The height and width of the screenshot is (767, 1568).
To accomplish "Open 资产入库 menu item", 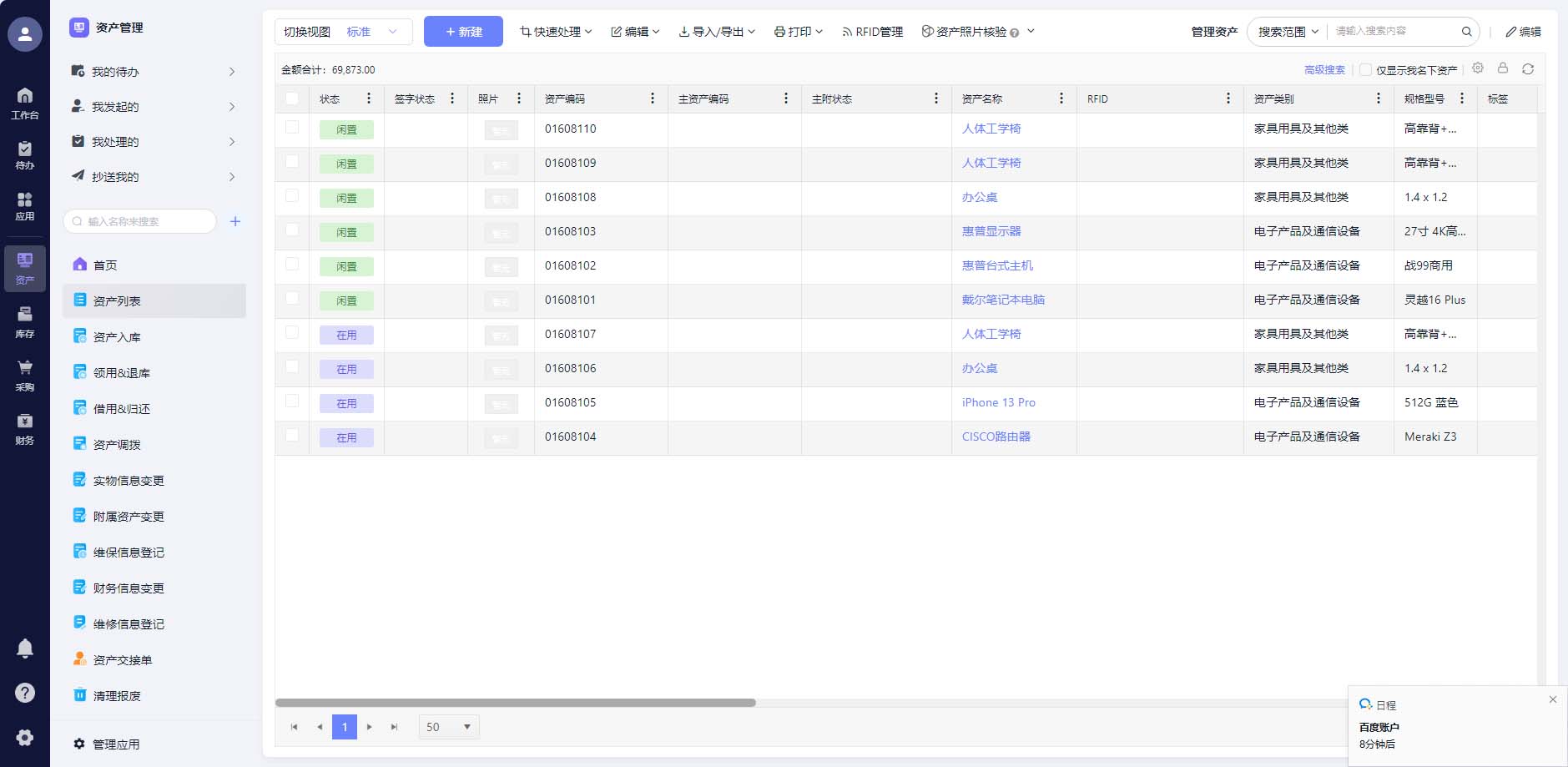I will pos(154,337).
